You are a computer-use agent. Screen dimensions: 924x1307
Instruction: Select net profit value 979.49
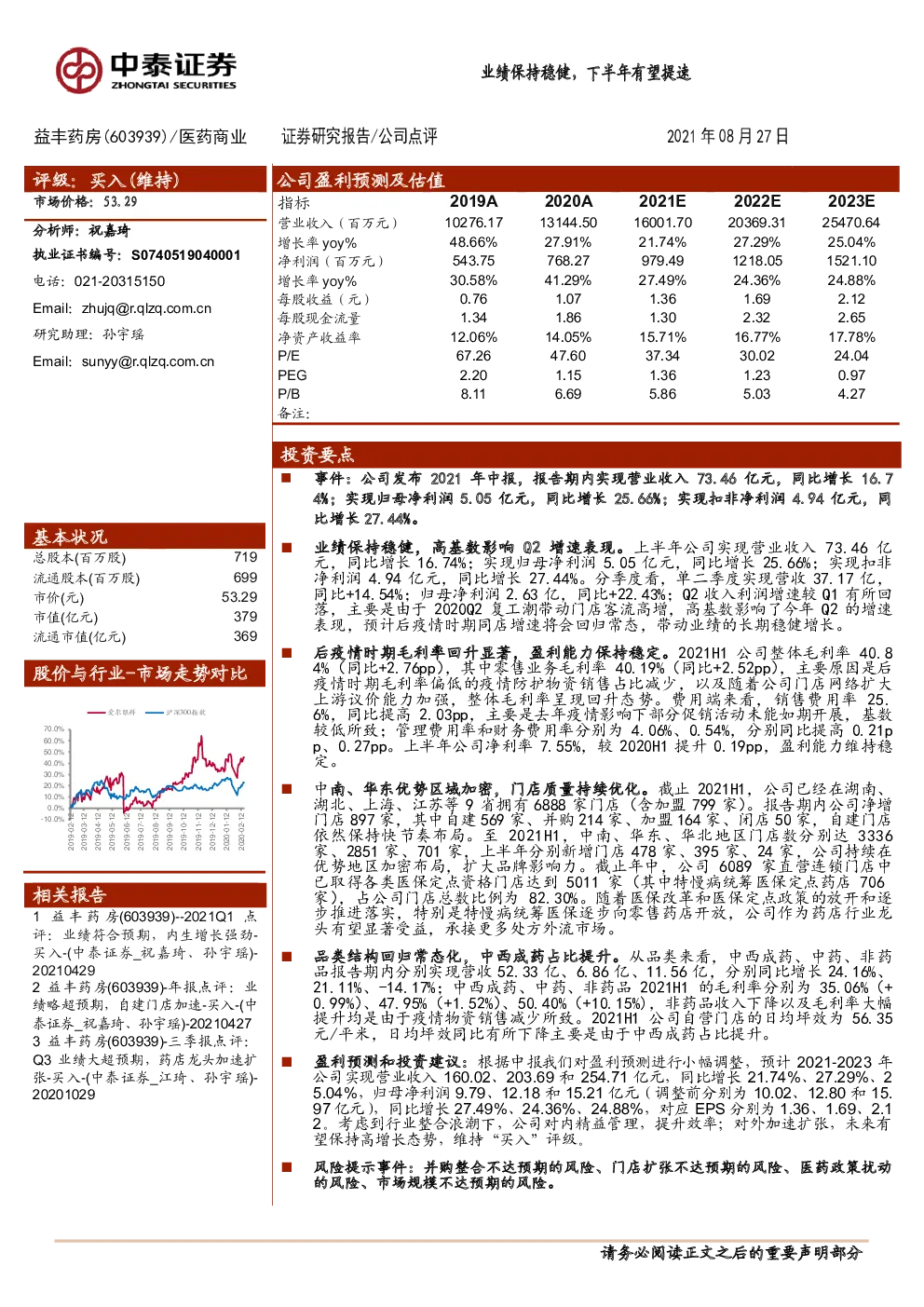click(662, 261)
